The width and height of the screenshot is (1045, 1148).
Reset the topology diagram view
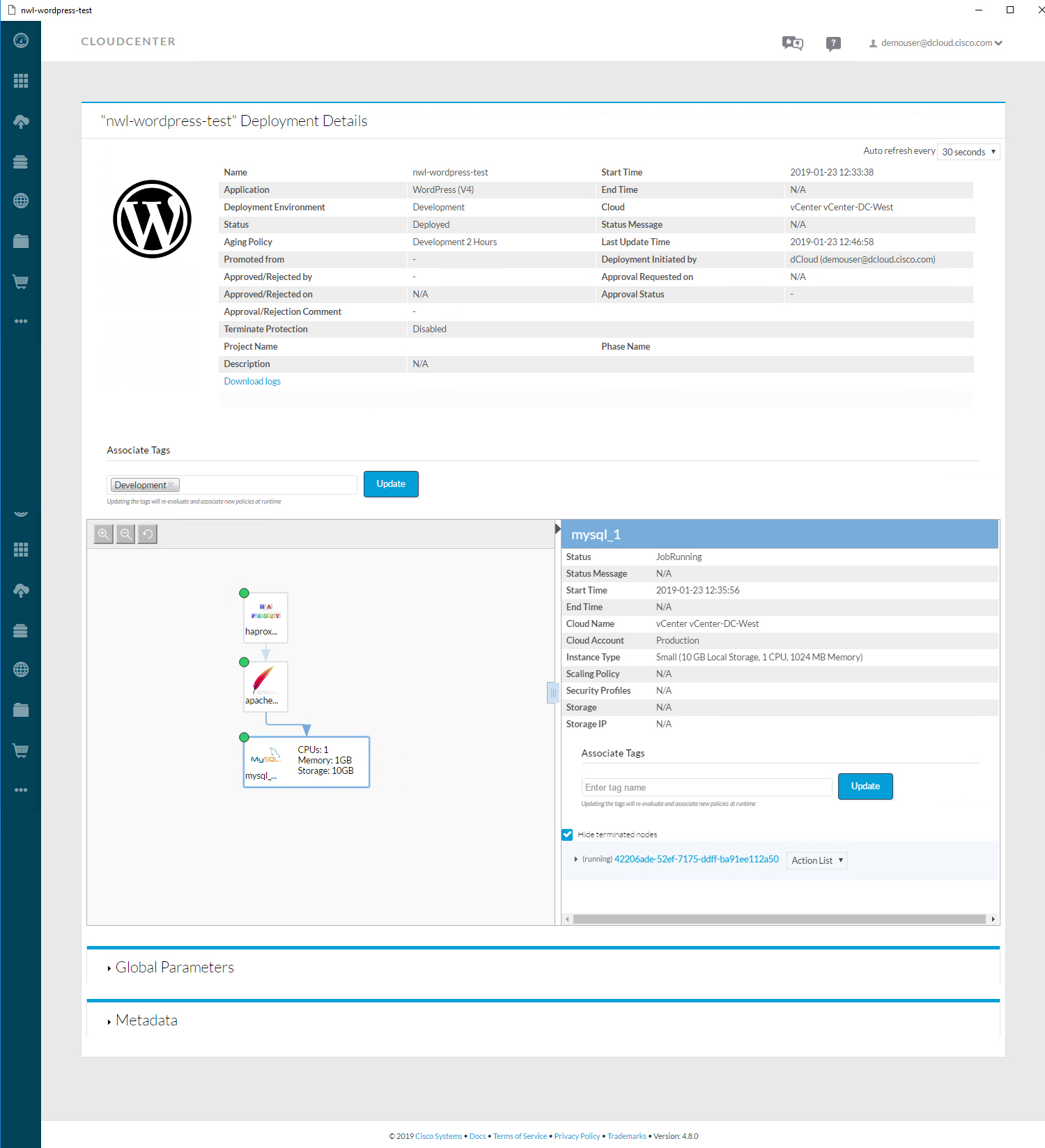point(148,534)
